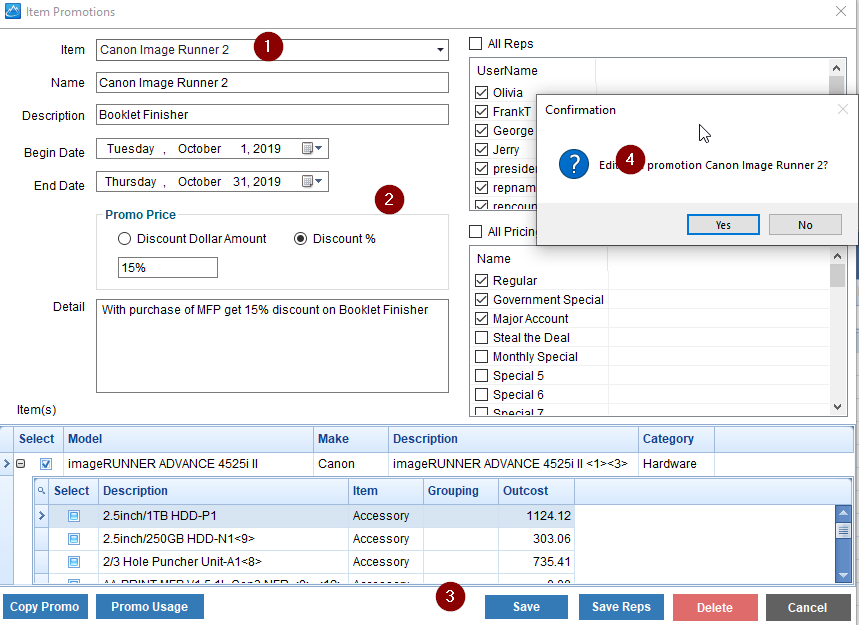Choose the Discount Dollar Amount radio option
This screenshot has height=625, width=859.
point(124,239)
